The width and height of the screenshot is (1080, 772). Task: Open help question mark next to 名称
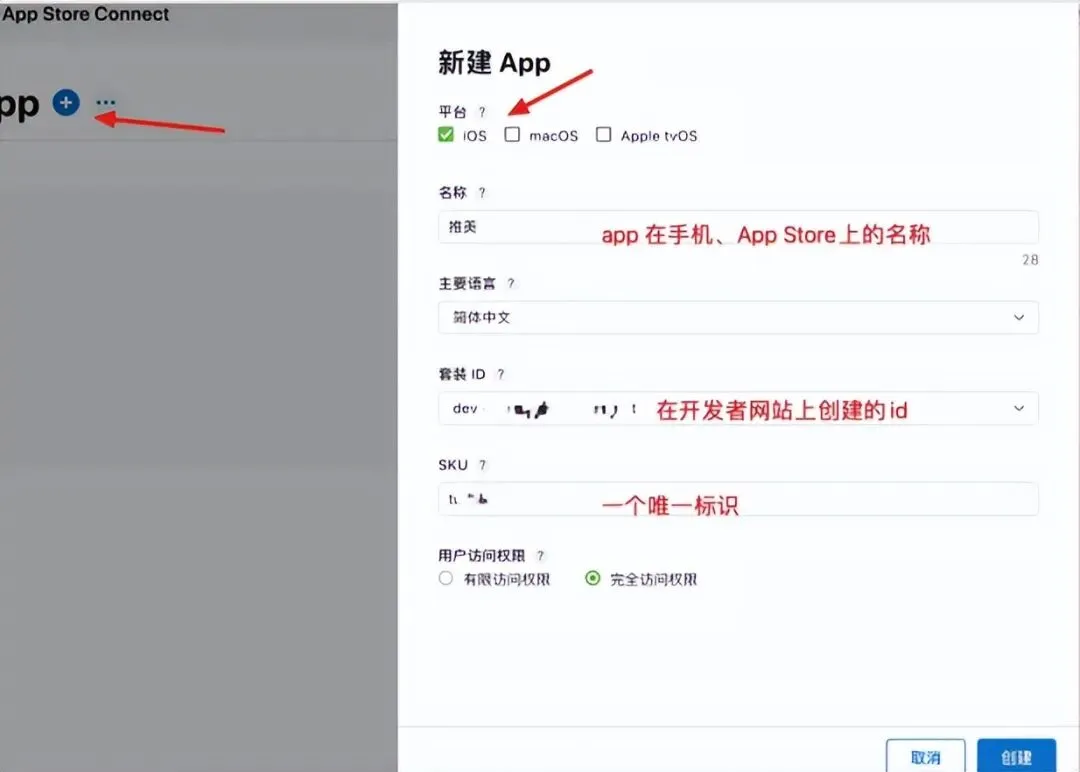(482, 193)
